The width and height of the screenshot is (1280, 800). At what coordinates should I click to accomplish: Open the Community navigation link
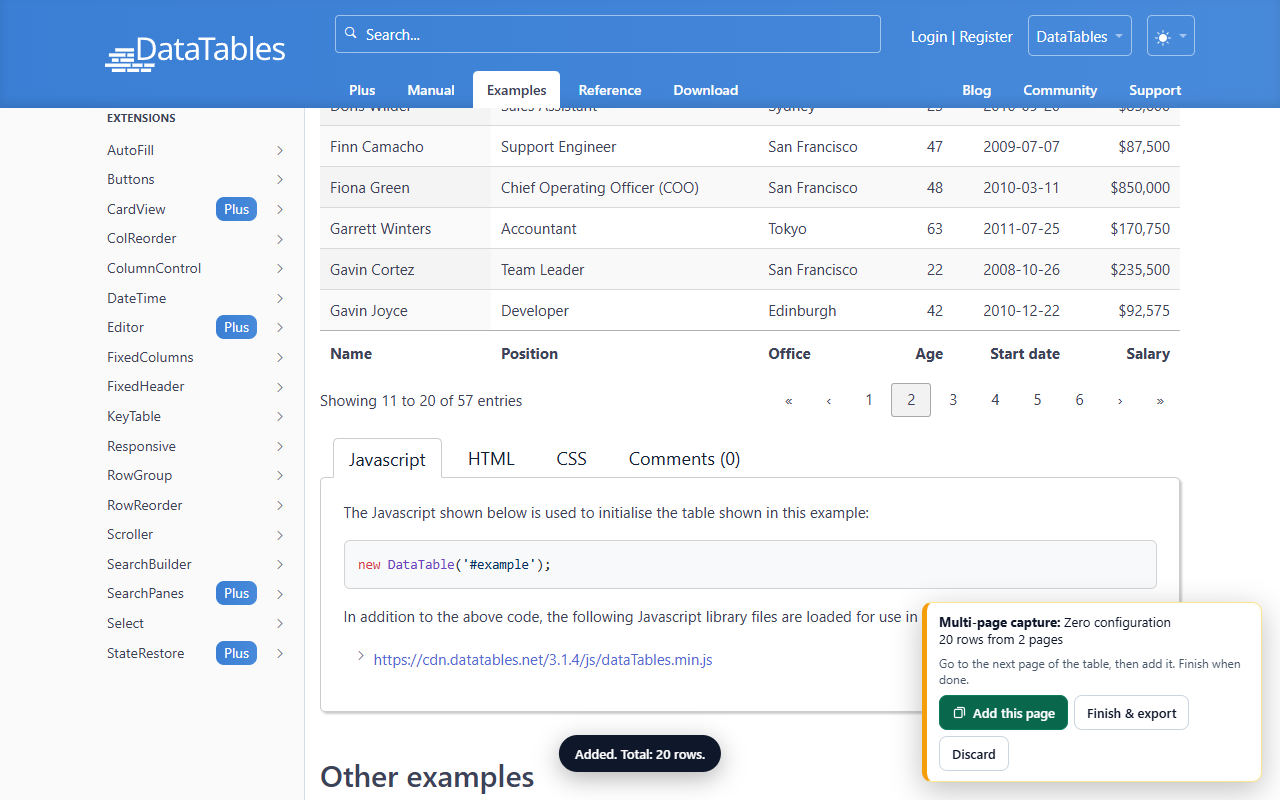(x=1060, y=90)
